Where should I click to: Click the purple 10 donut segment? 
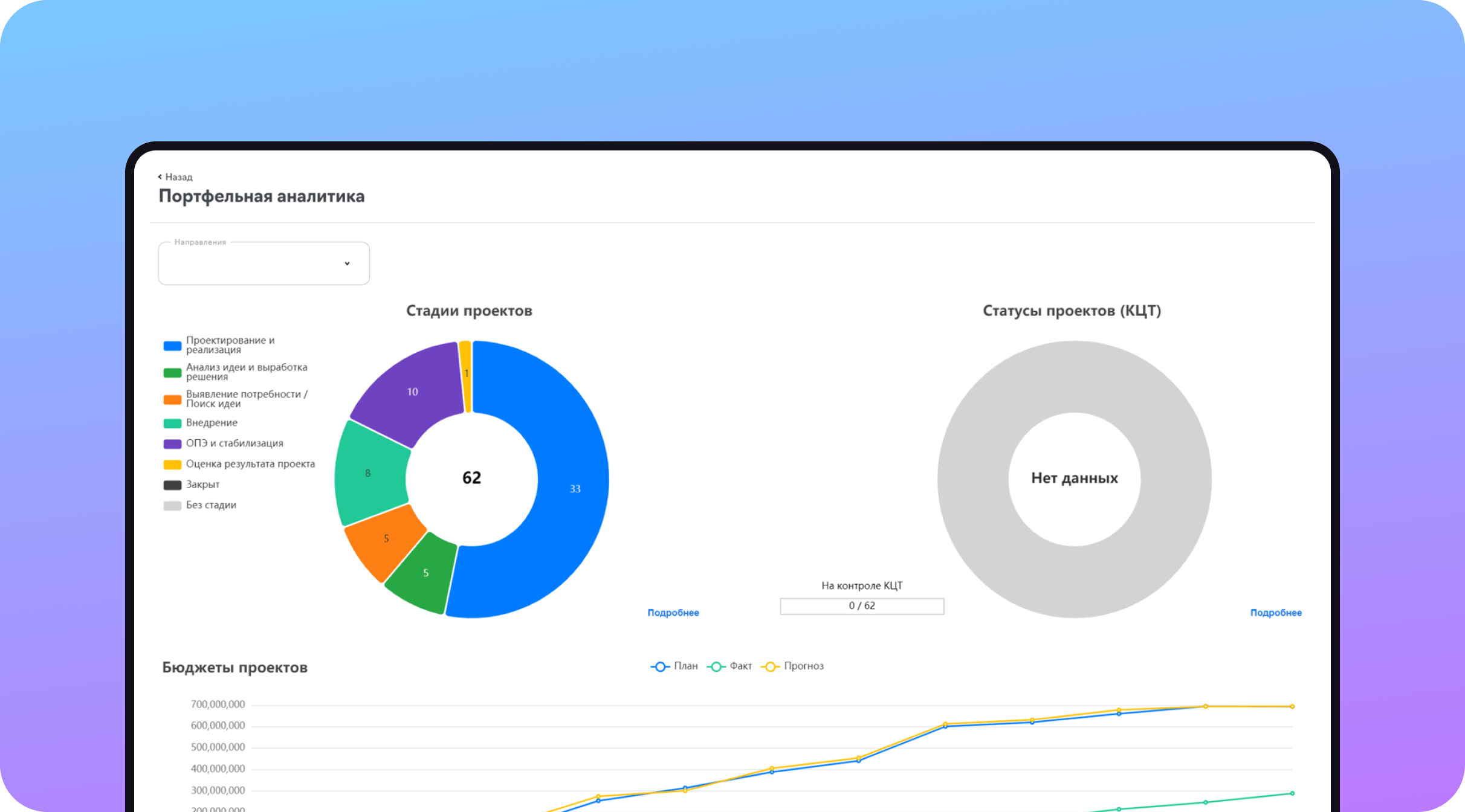coord(413,391)
